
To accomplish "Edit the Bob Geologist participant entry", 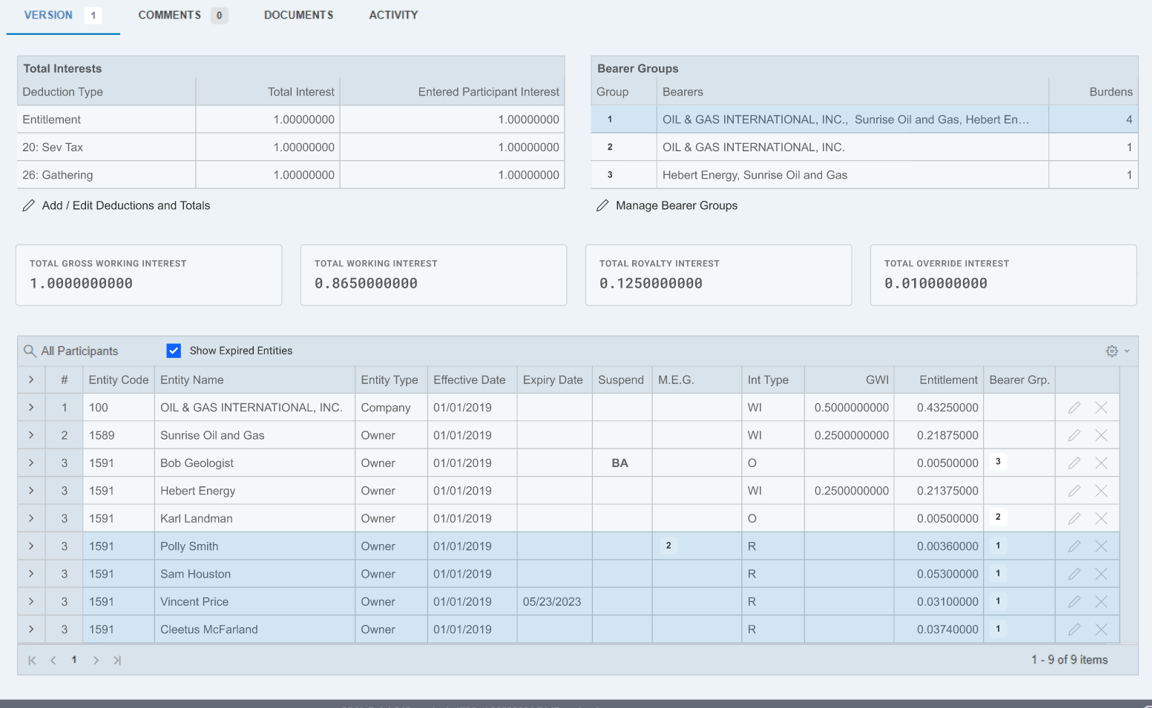I will tap(1074, 463).
